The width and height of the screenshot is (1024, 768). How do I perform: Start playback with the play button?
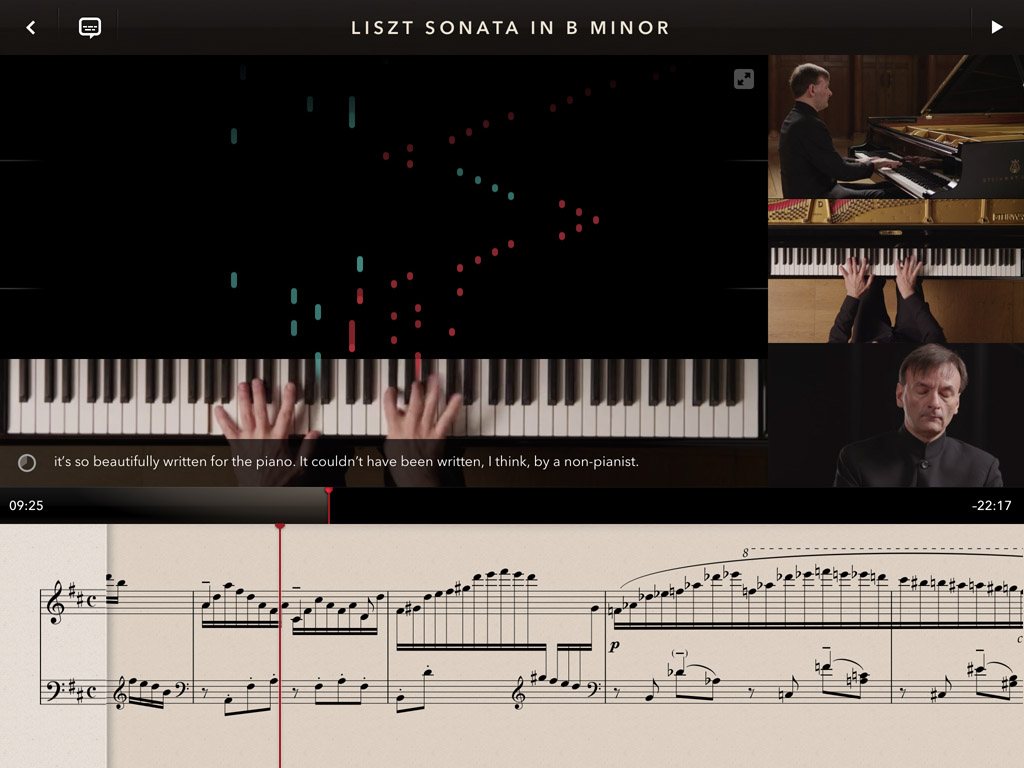[997, 27]
